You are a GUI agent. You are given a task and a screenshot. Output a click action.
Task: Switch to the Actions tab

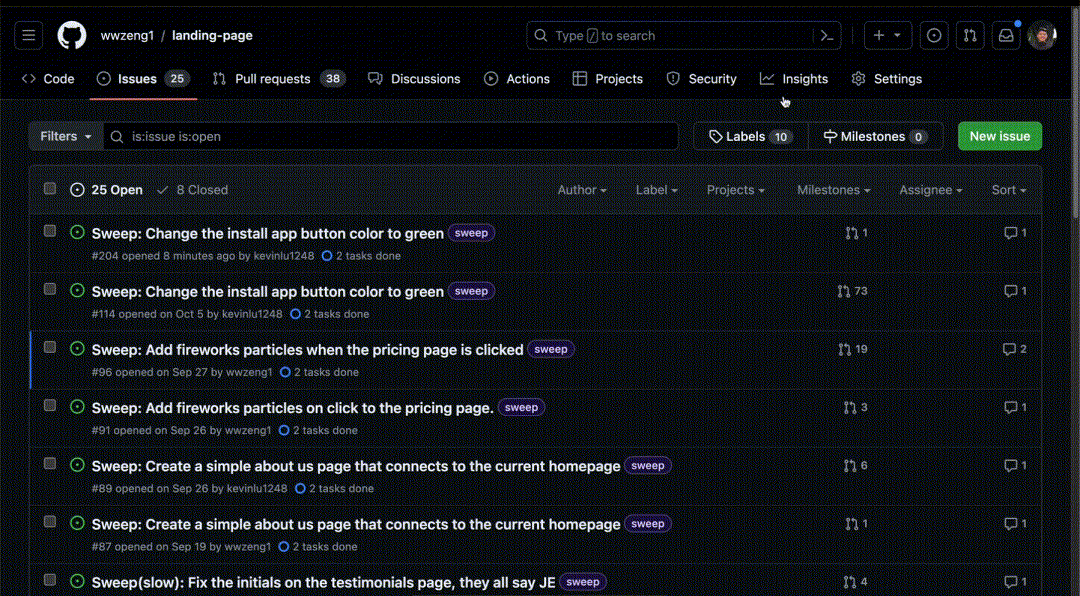point(517,79)
